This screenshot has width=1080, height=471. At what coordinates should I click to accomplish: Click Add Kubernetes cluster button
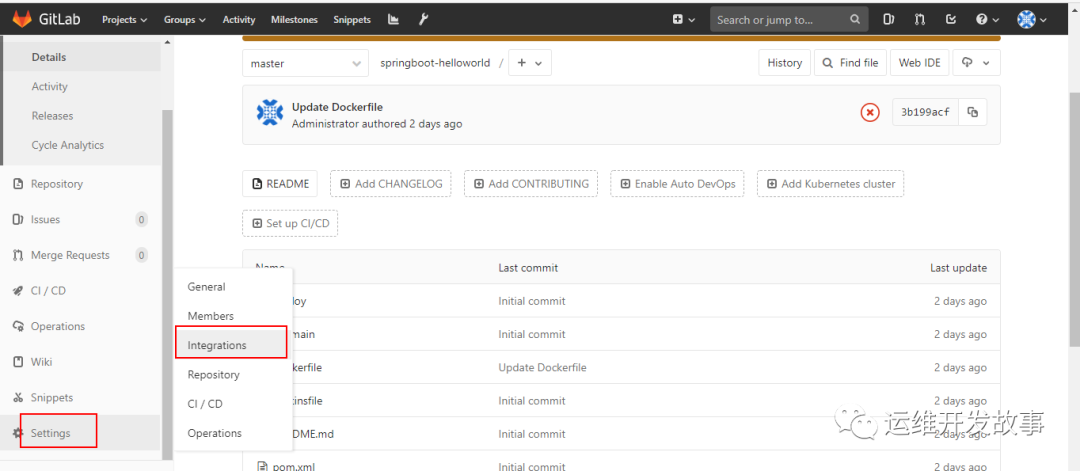[x=831, y=184]
